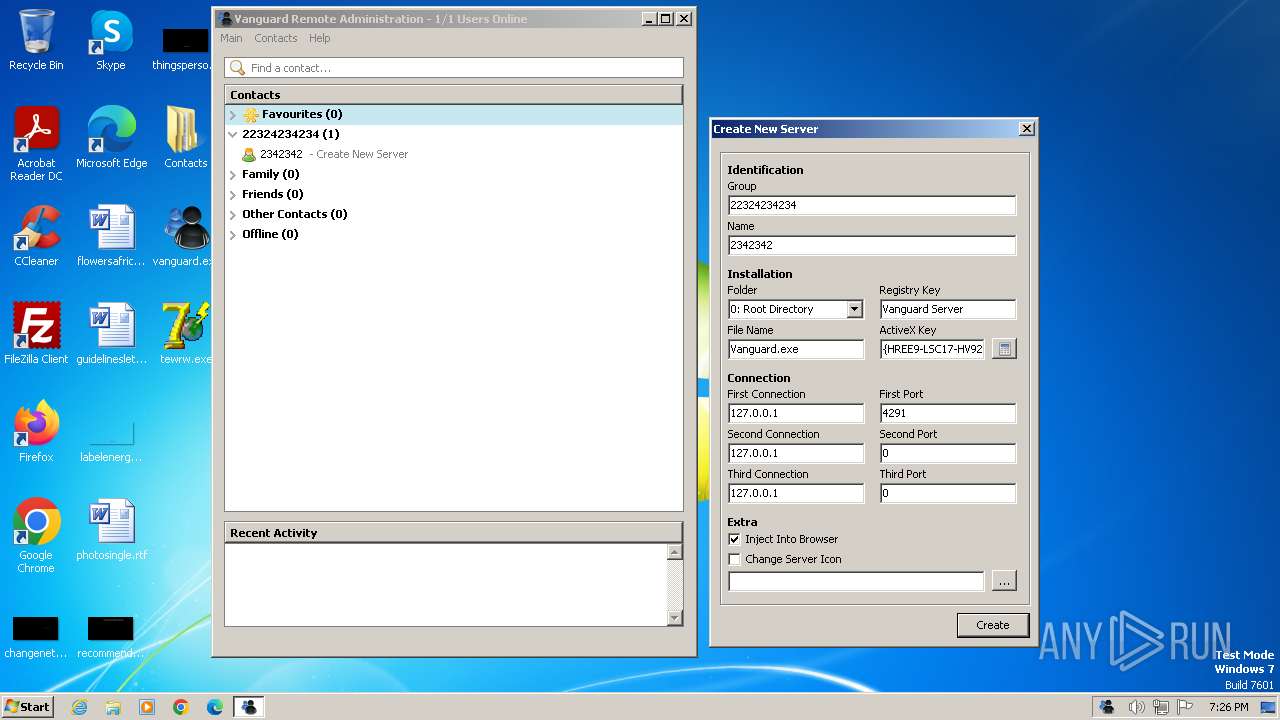Open FileZilla Client desktop shortcut
The image size is (1280, 720).
(36, 334)
